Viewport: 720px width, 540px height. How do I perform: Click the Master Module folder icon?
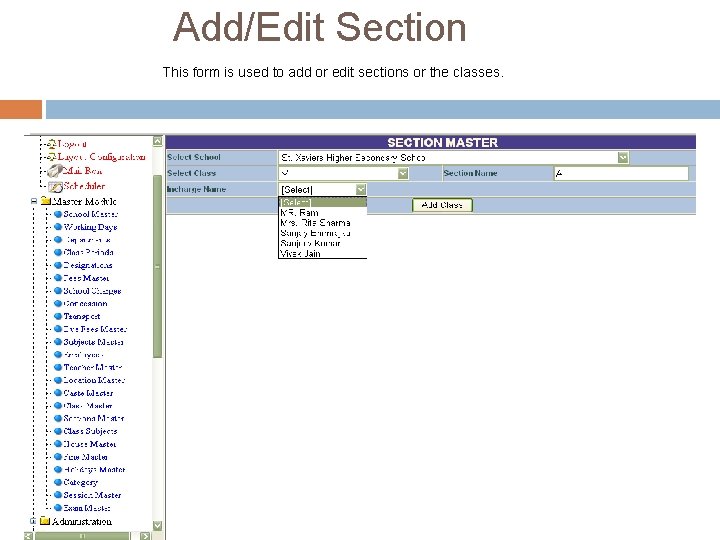(x=45, y=201)
